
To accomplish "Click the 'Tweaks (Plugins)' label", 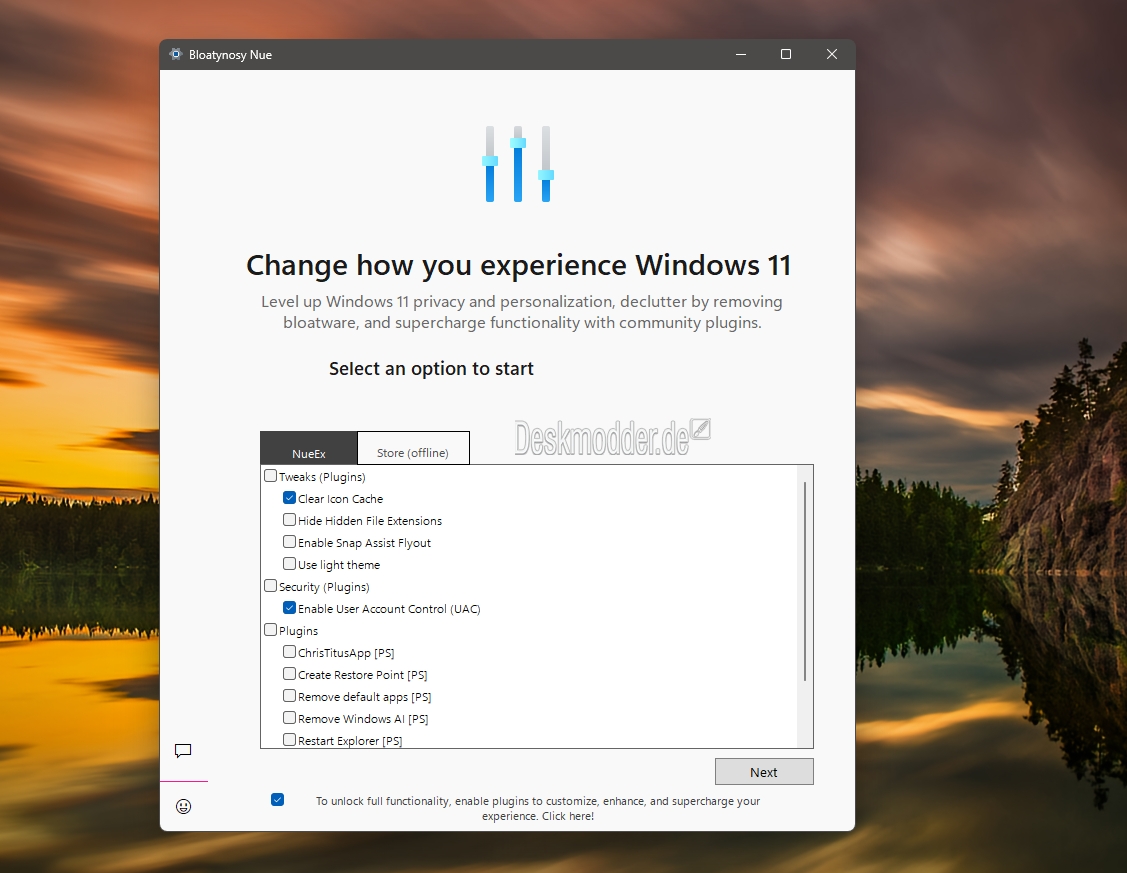I will coord(322,477).
